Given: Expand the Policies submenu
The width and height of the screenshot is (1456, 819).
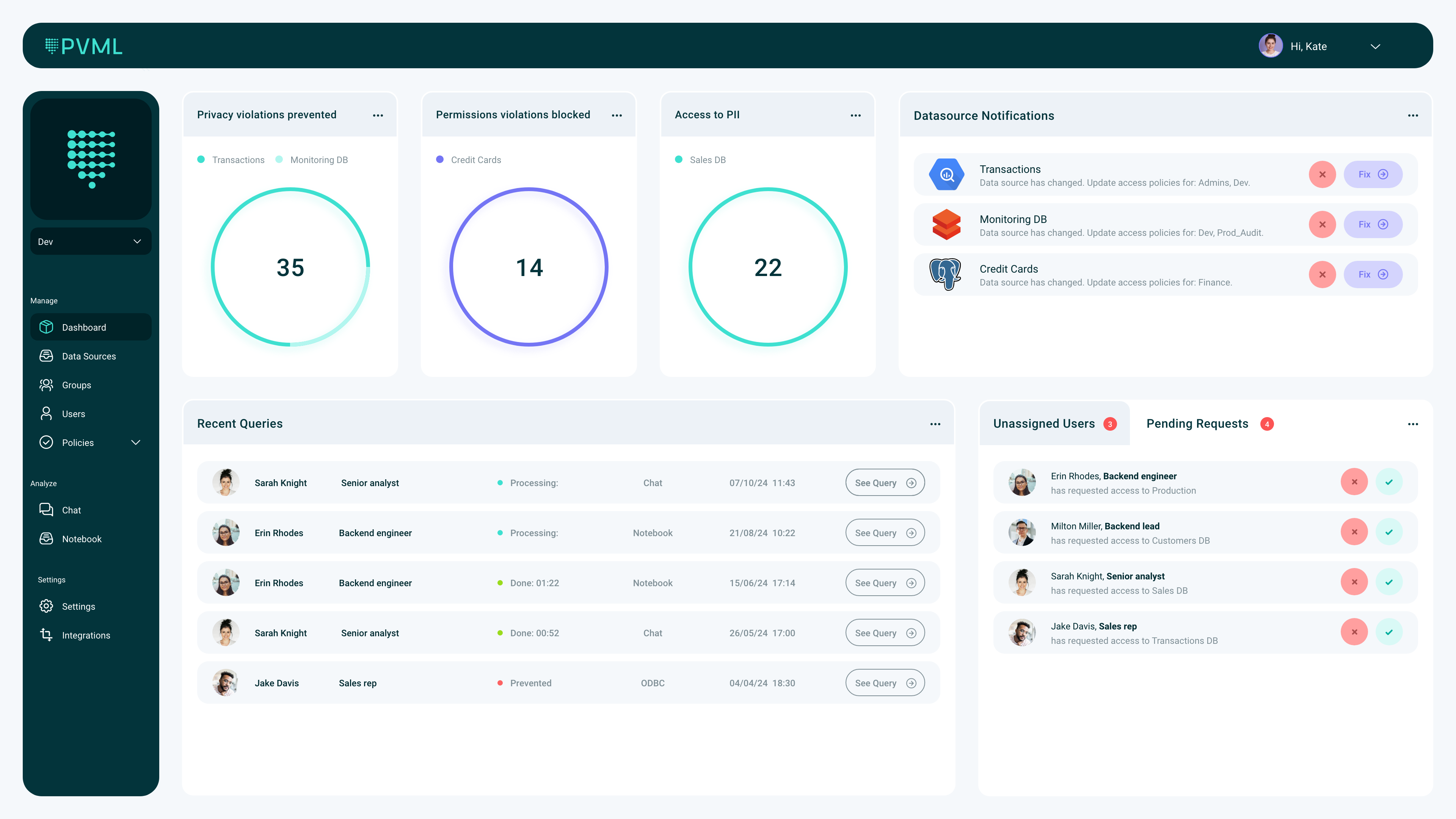Looking at the screenshot, I should point(135,442).
